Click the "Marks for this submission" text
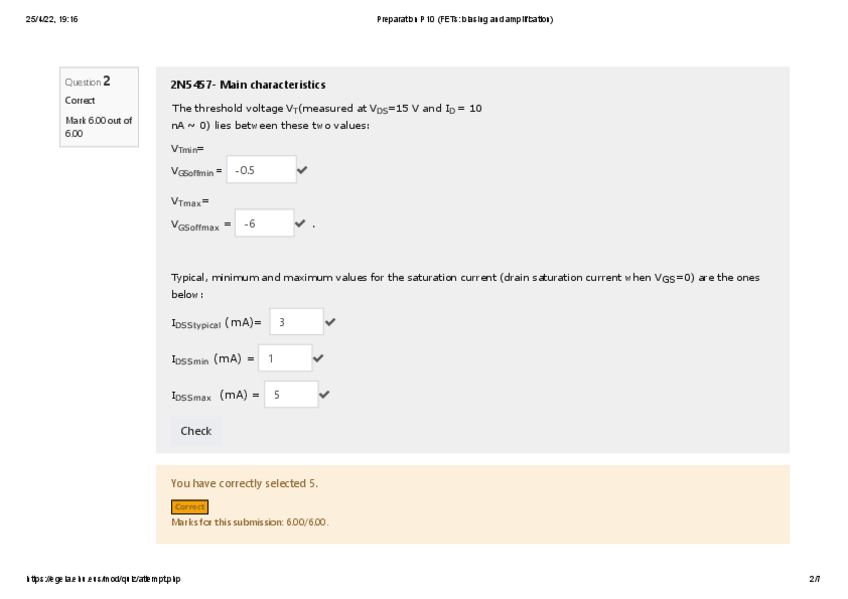Screen dimensions: 848x599 point(250,522)
